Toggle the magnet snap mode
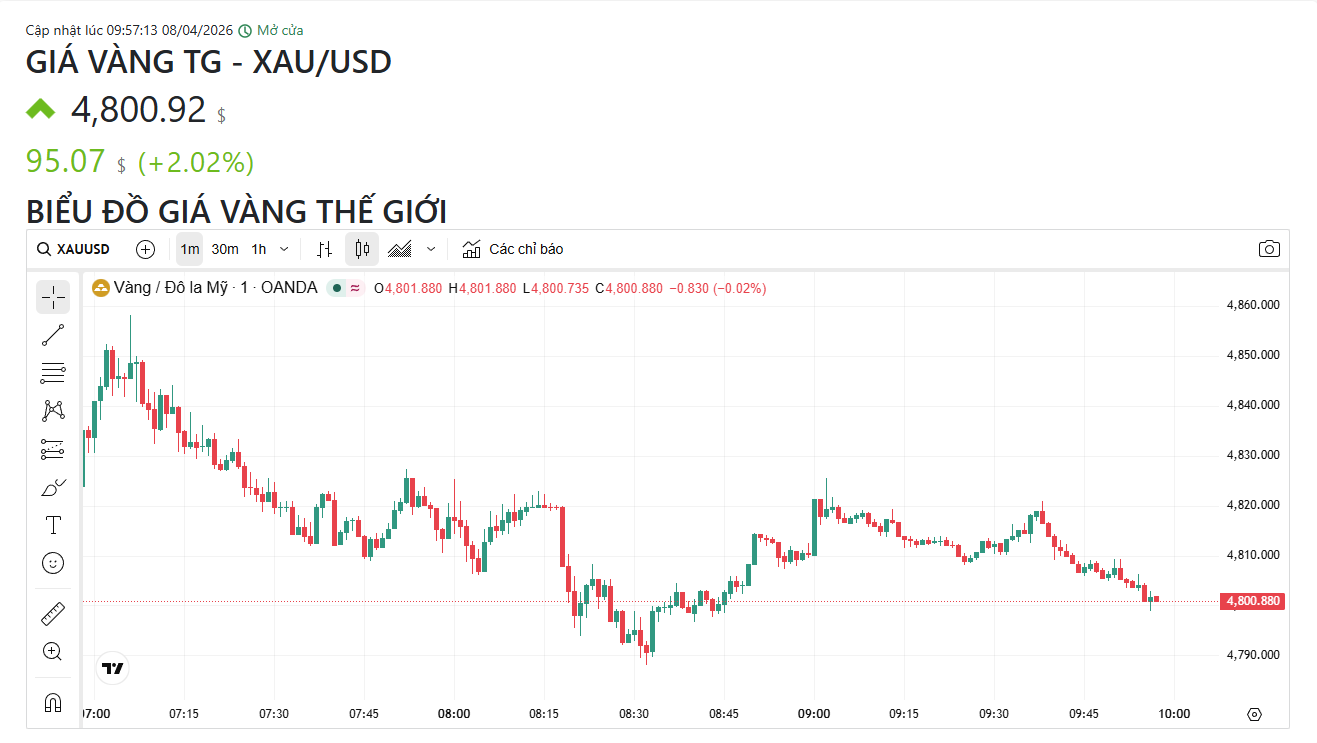The width and height of the screenshot is (1317, 743). pyautogui.click(x=53, y=702)
